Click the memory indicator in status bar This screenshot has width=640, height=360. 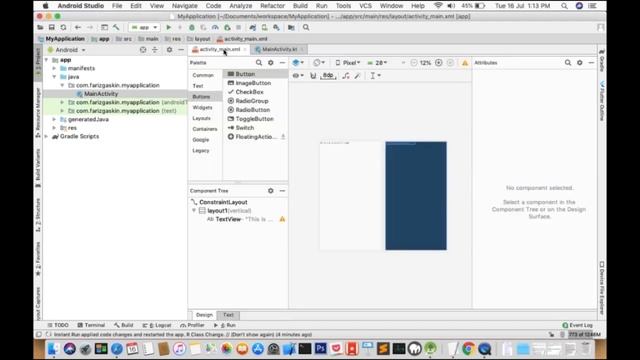click(x=584, y=334)
